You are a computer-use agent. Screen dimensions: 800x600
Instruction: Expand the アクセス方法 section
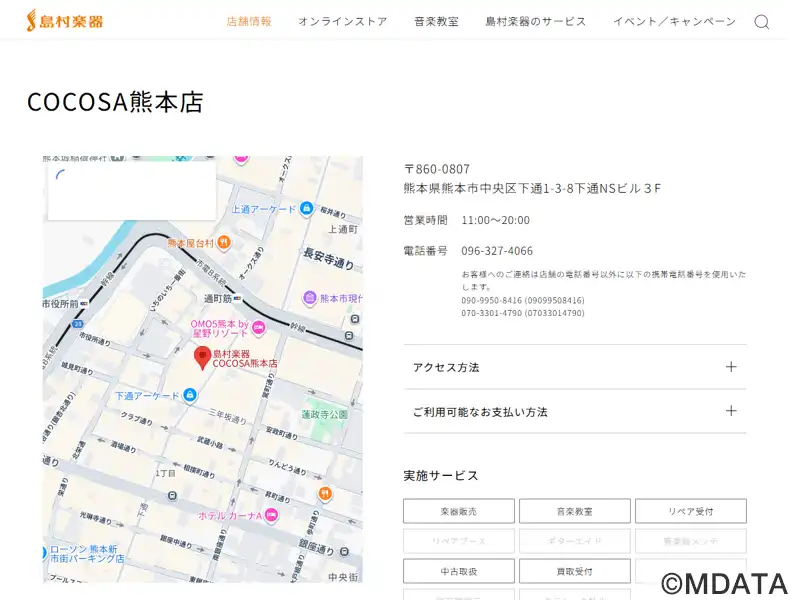575,367
